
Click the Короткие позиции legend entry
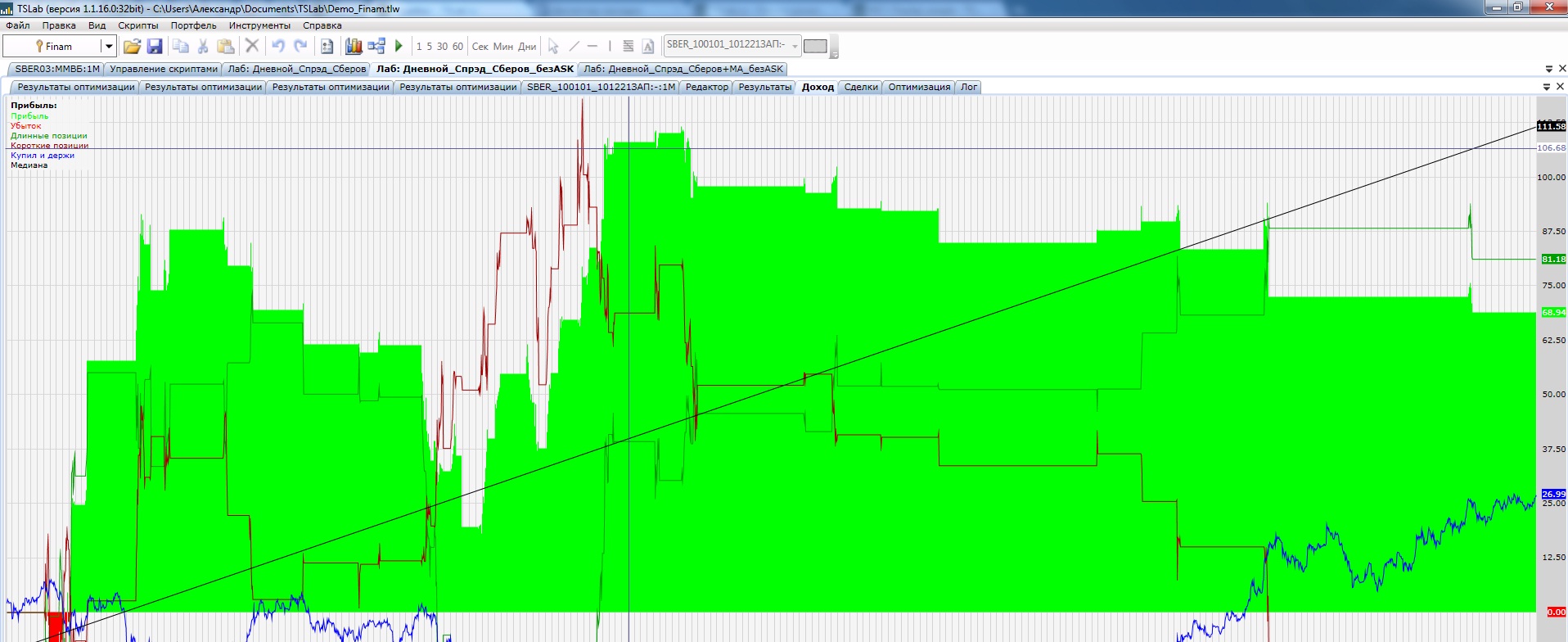tap(49, 146)
